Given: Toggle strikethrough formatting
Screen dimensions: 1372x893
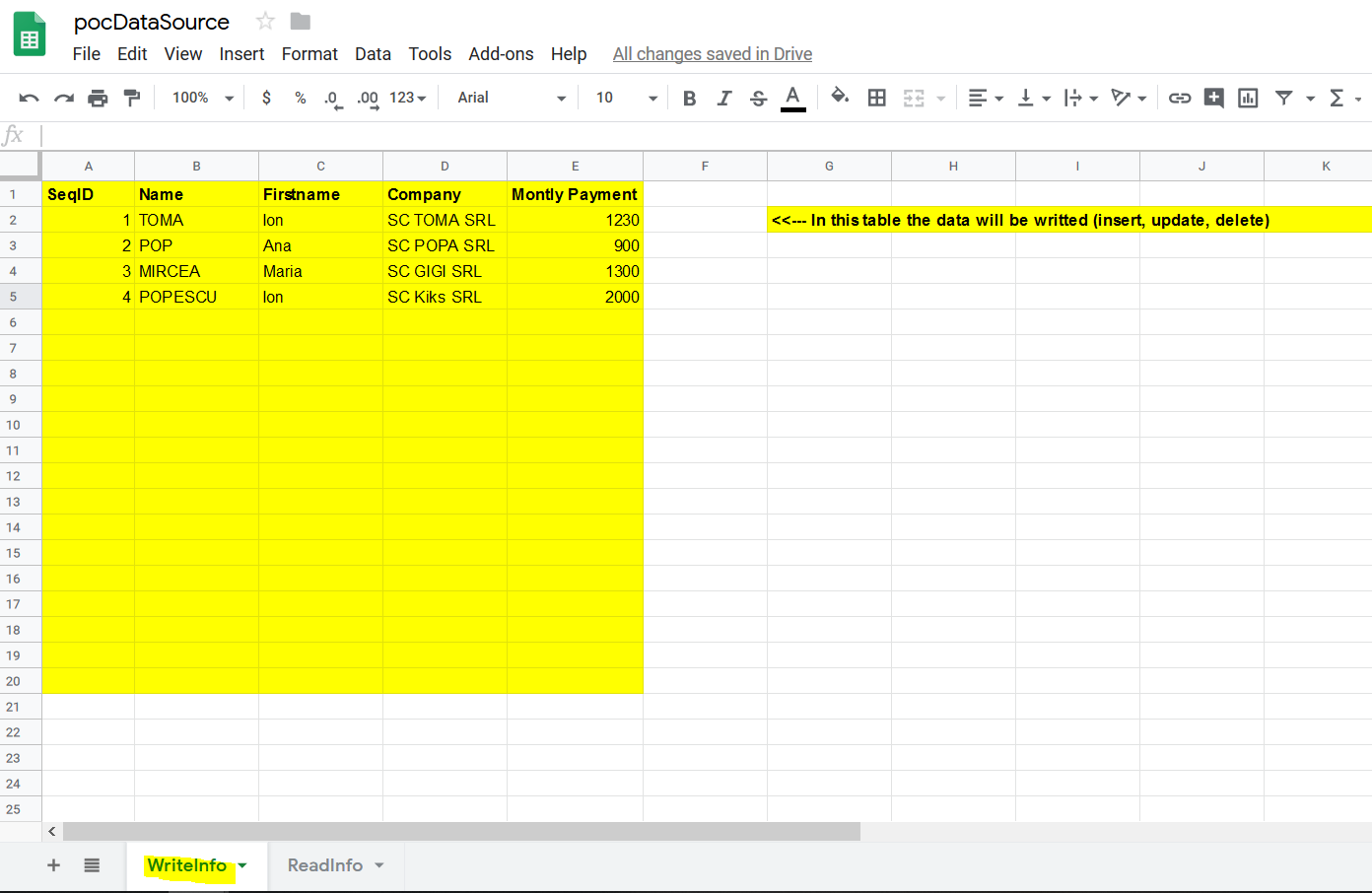Looking at the screenshot, I should point(758,98).
